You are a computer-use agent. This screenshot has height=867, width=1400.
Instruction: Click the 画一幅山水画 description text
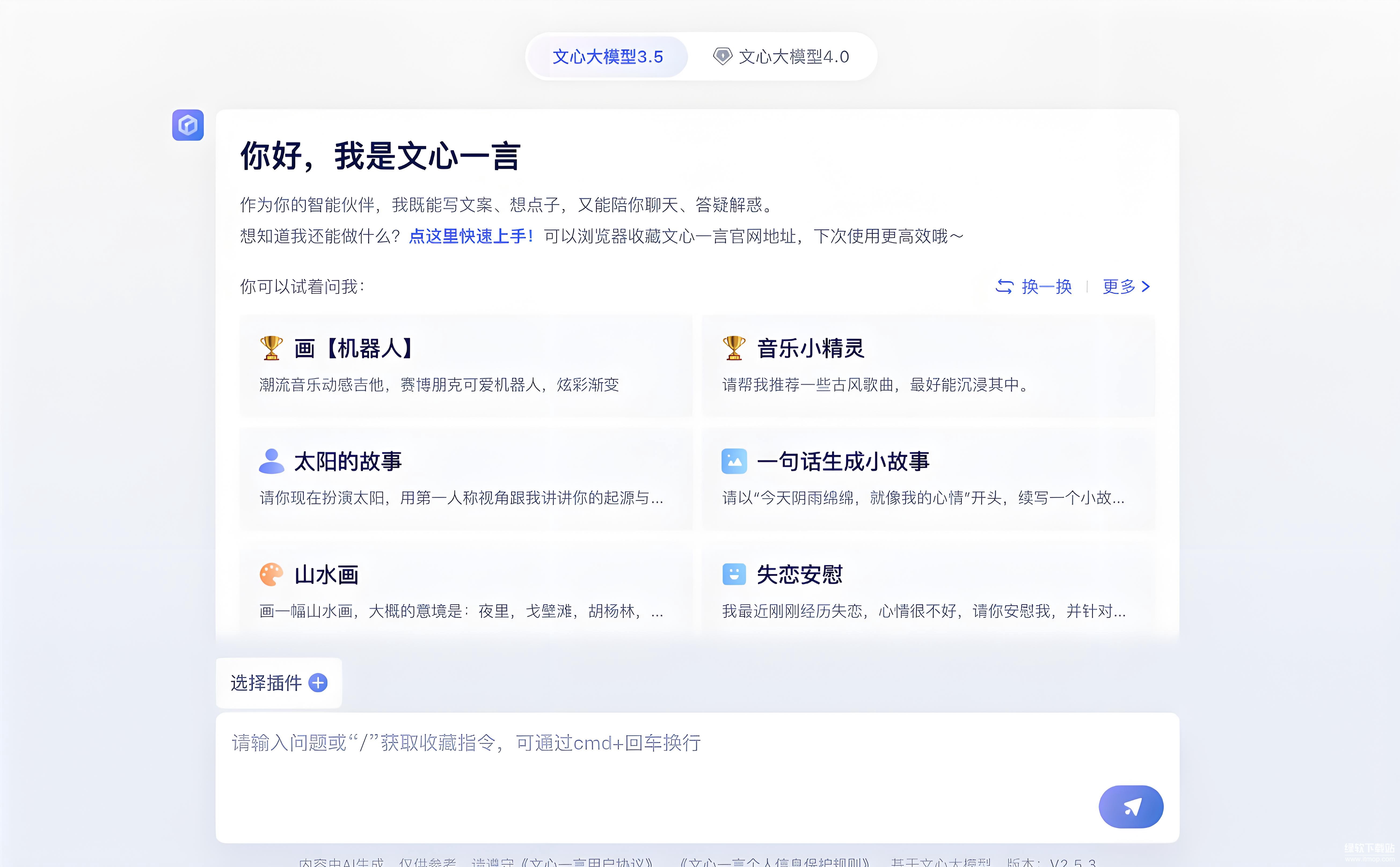(x=461, y=611)
